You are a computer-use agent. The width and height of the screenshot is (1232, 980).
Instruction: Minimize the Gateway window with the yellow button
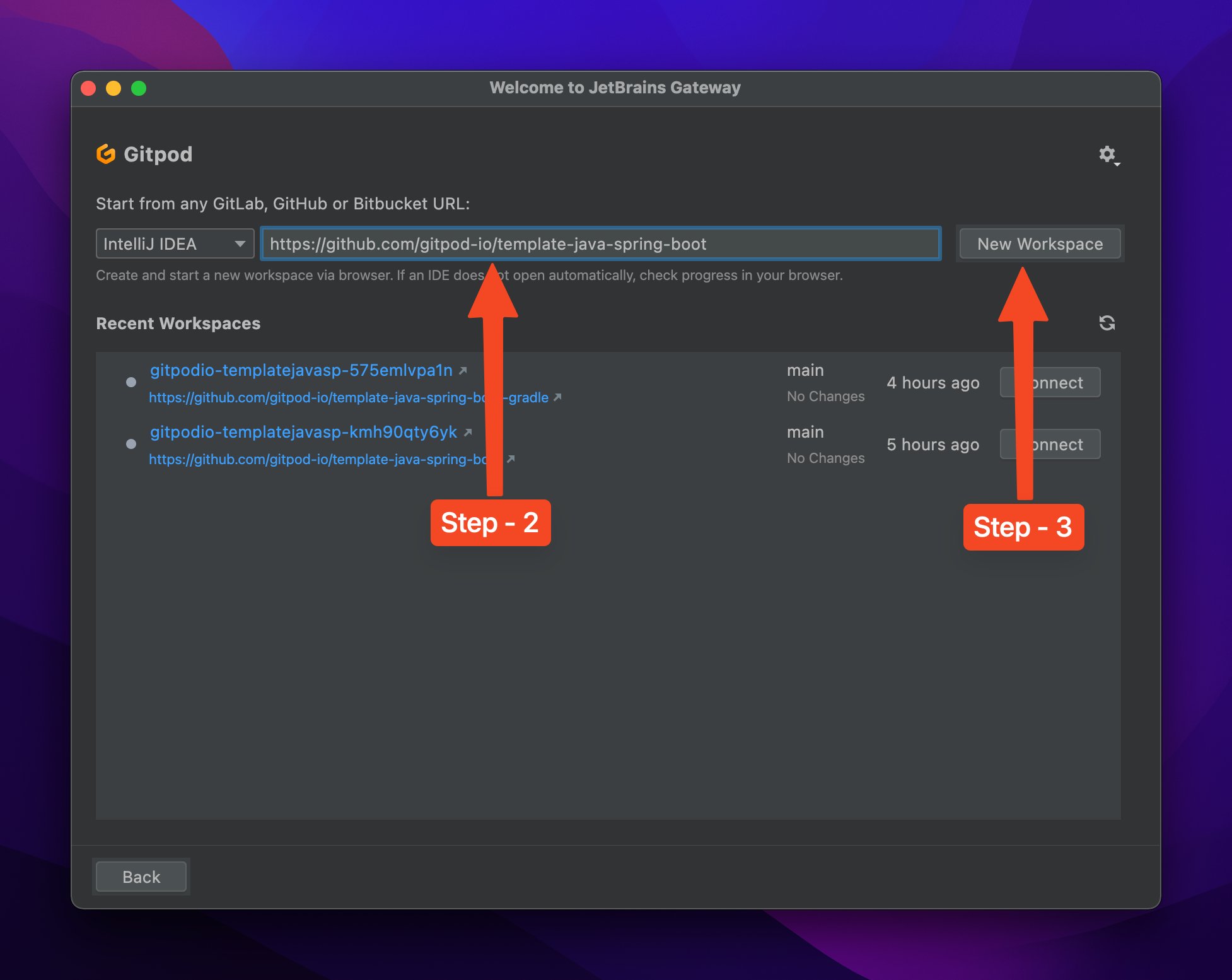tap(113, 88)
